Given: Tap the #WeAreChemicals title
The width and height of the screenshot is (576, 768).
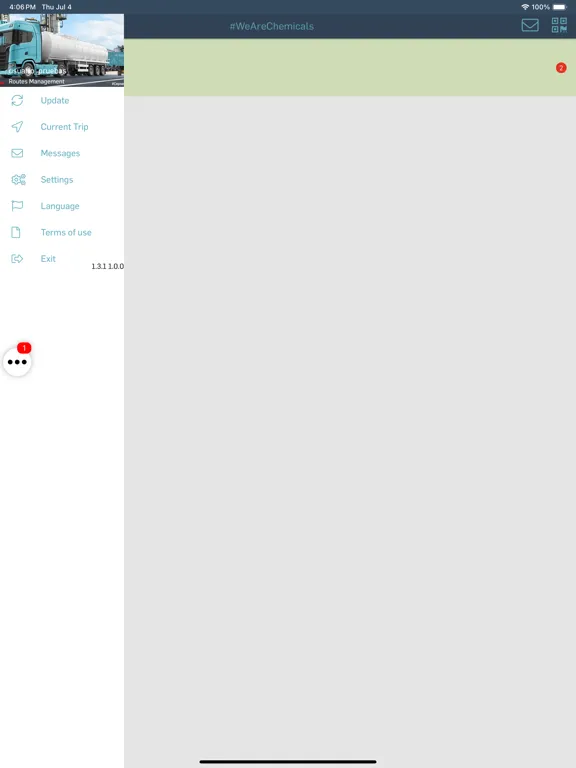Looking at the screenshot, I should coord(272,26).
